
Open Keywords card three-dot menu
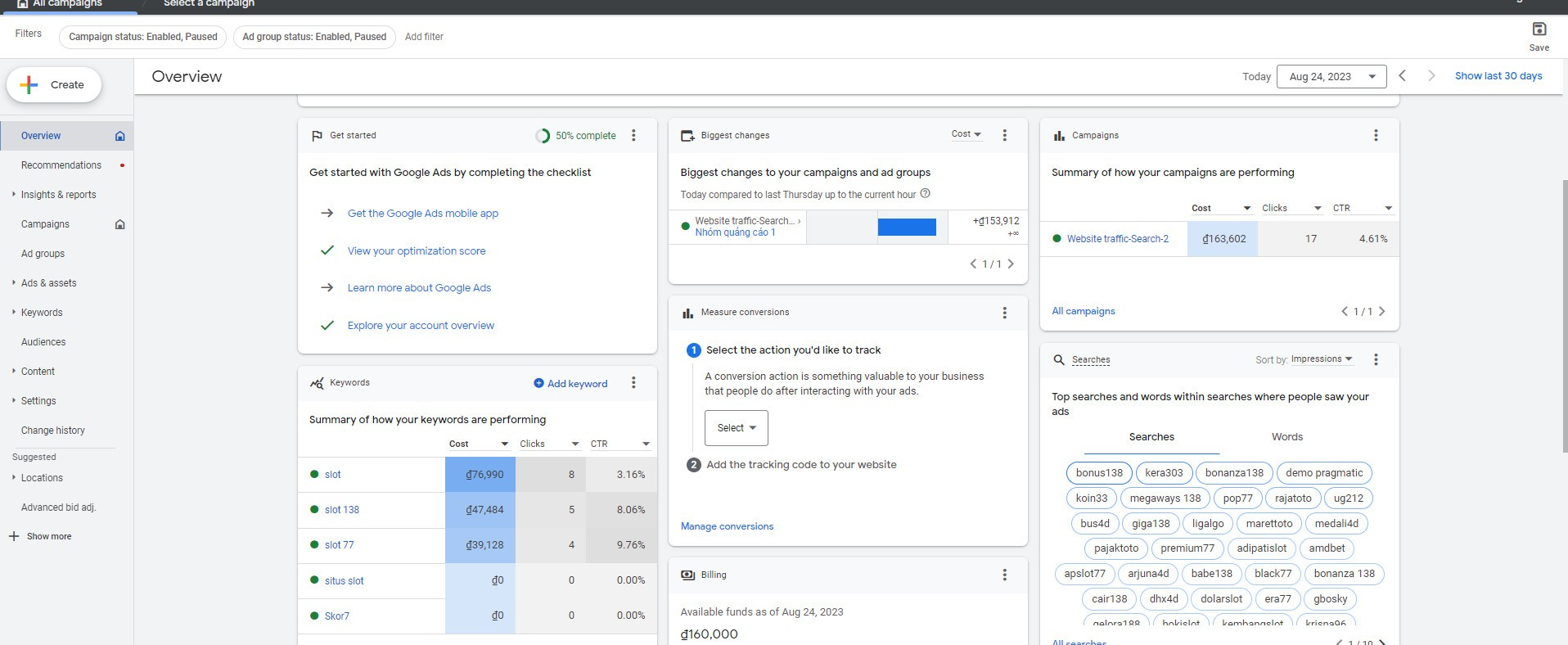633,383
